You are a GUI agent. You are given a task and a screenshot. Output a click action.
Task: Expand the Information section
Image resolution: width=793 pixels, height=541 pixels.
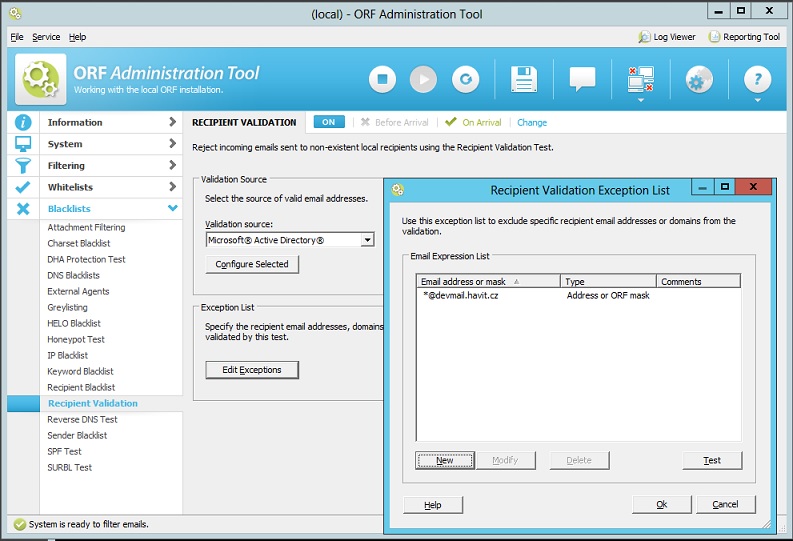tap(95, 122)
